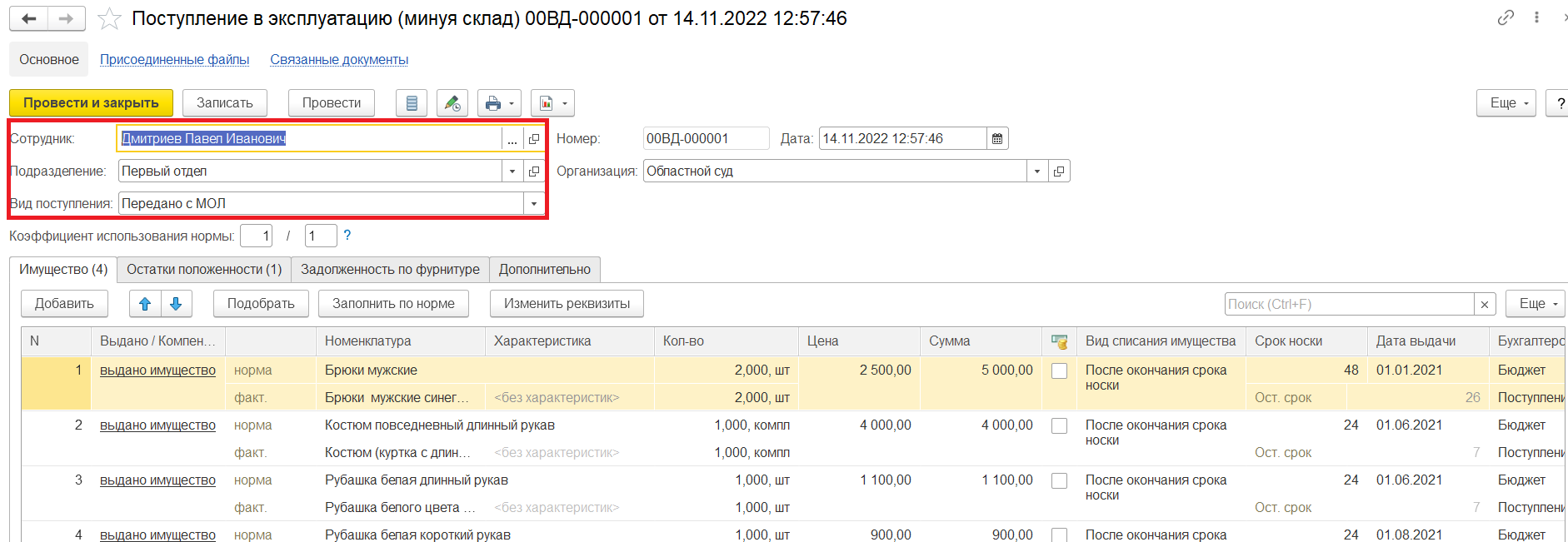Expand the Вид поступления dropdown
Image resolution: width=1568 pixels, height=542 pixels.
tap(534, 204)
